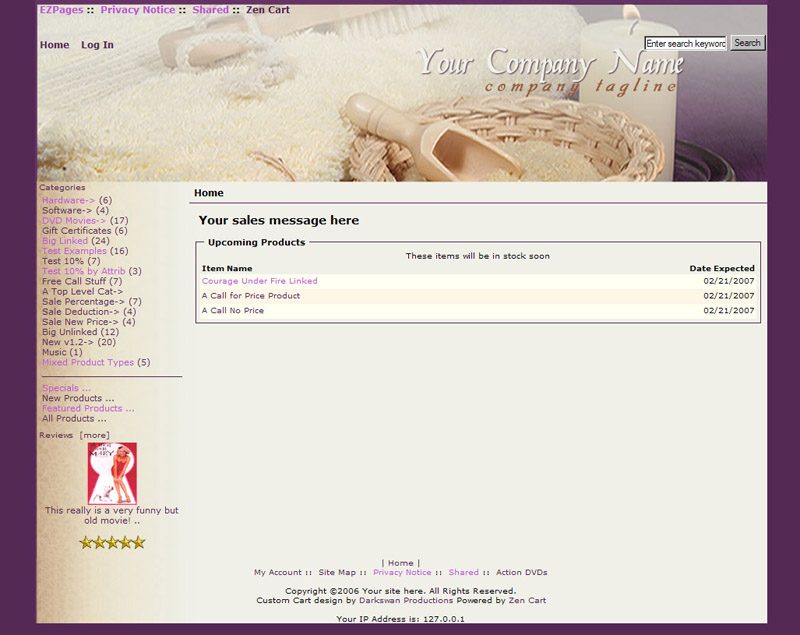Expand the DVD Movies category
800x635 pixels.
(x=74, y=221)
